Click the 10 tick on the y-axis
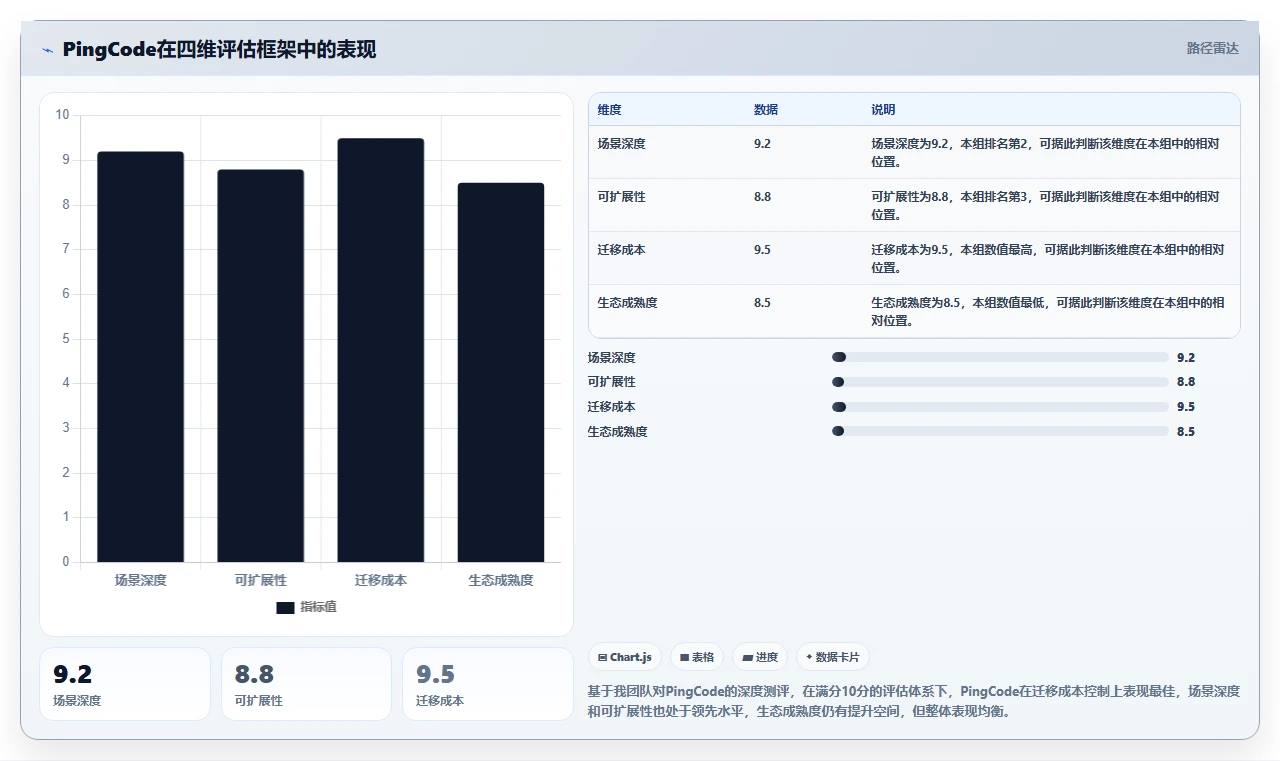Screen dimensions: 1280x761 coord(63,115)
